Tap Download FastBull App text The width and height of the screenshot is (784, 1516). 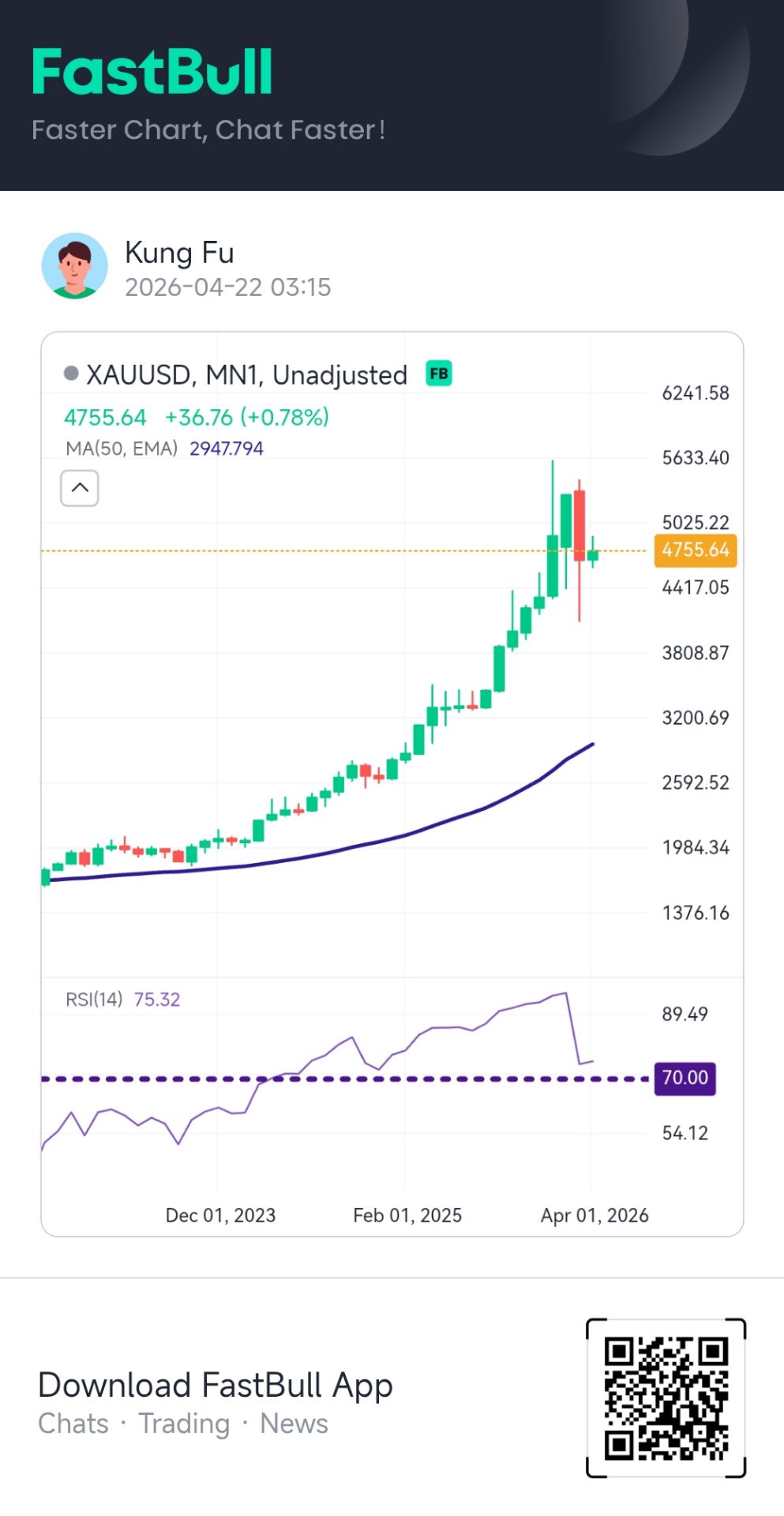coord(215,1385)
